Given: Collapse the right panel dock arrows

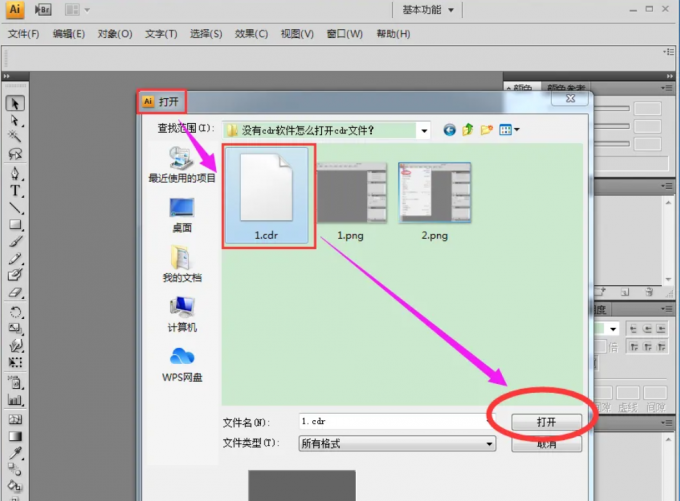Looking at the screenshot, I should tap(670, 76).
